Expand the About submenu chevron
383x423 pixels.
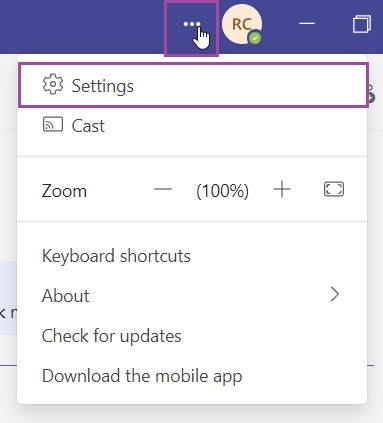pyautogui.click(x=334, y=295)
